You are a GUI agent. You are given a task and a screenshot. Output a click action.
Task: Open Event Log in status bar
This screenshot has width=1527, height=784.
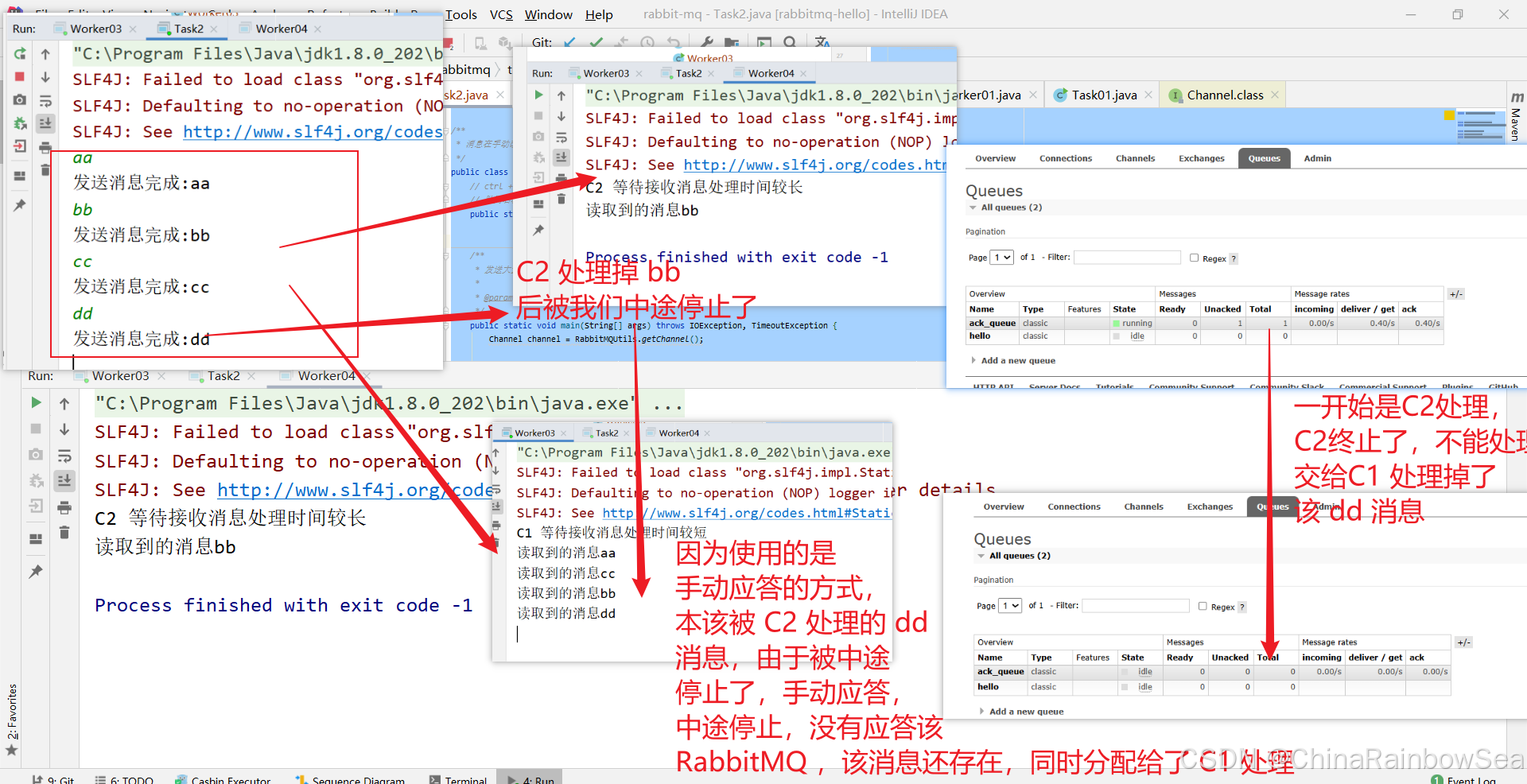(x=1463, y=779)
